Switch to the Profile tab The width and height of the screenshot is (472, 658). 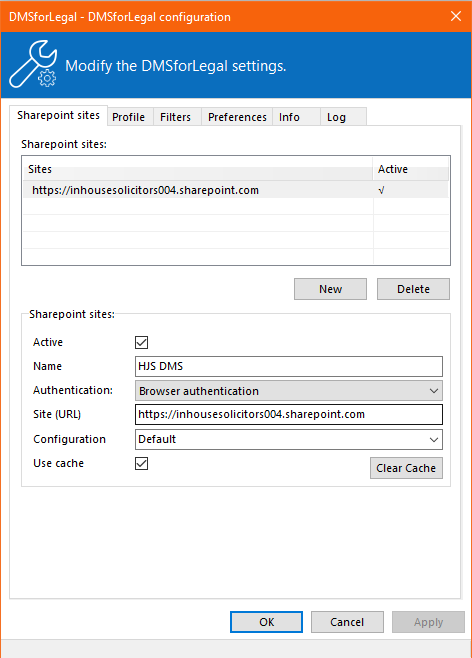tap(128, 117)
